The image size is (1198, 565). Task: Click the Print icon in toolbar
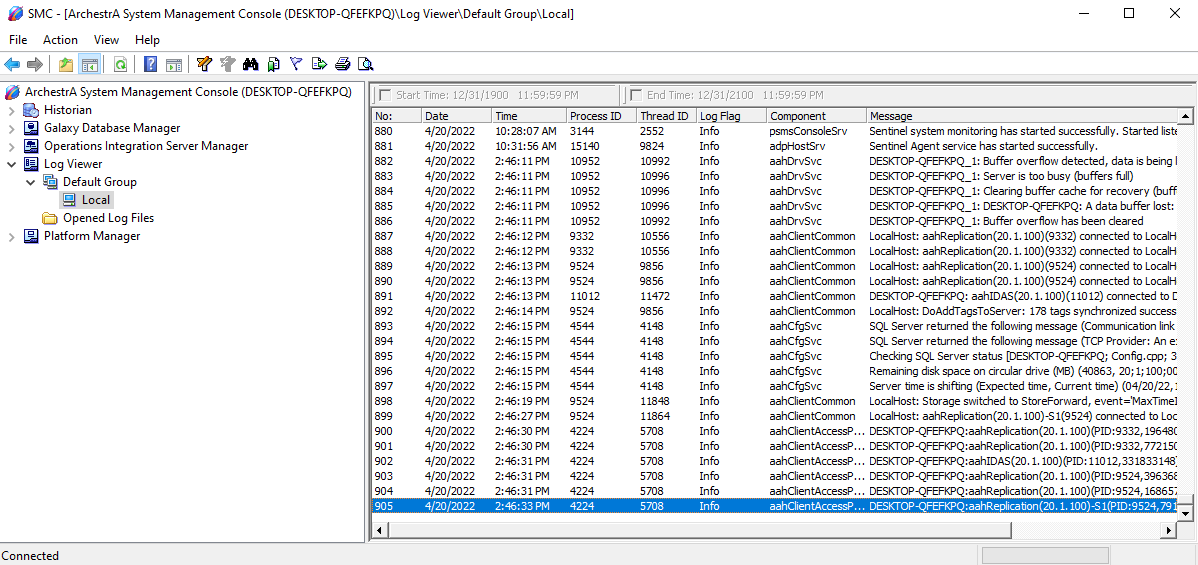(343, 64)
